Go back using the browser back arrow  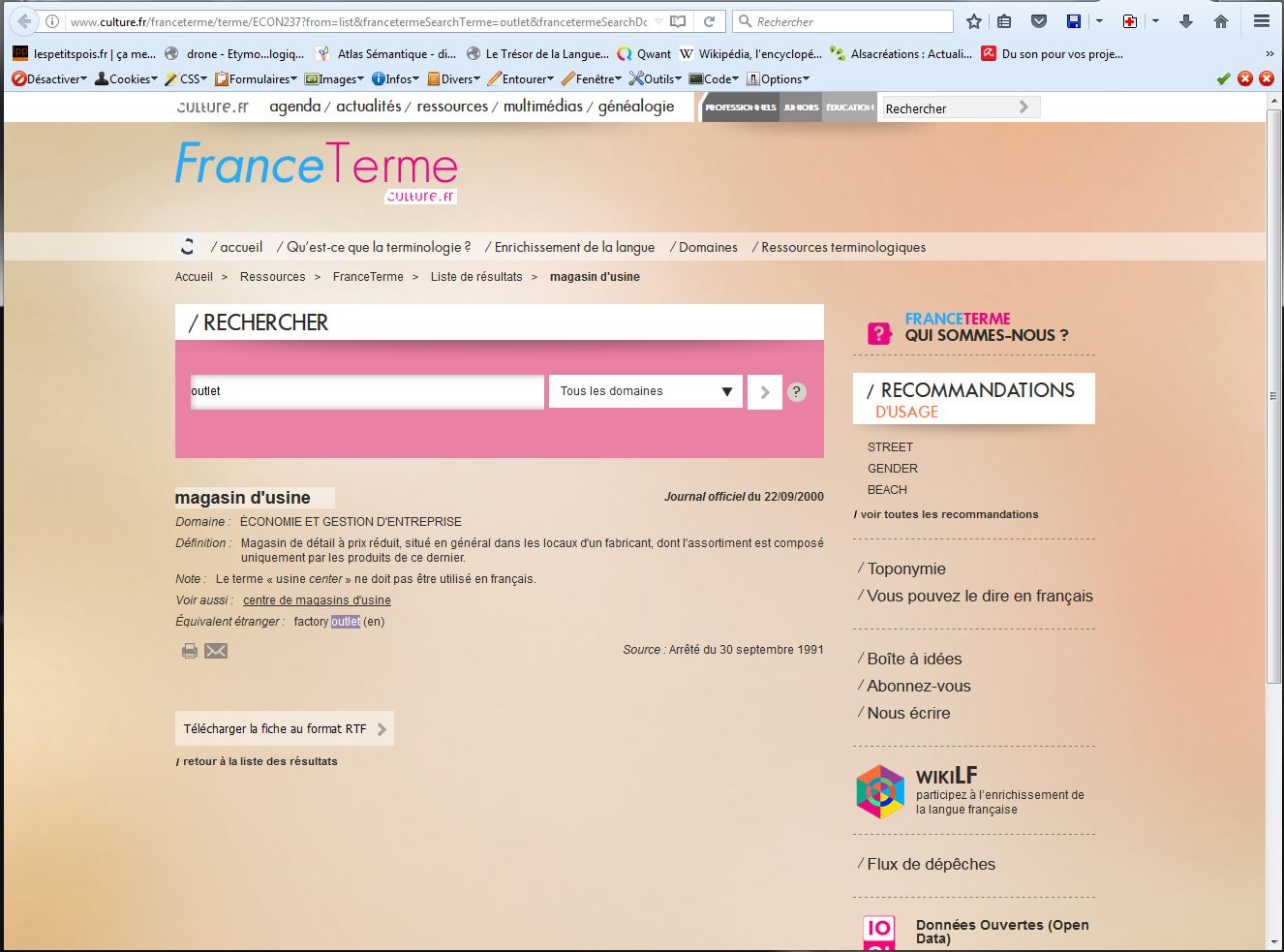tap(24, 21)
